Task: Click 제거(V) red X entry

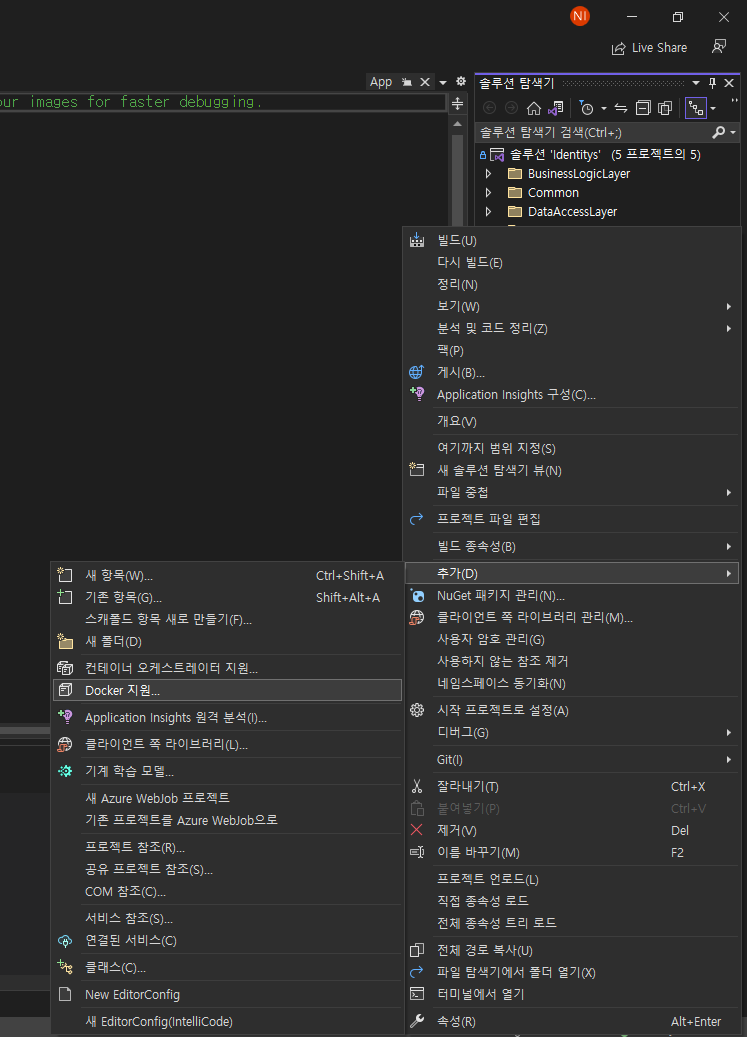Action: [x=572, y=831]
